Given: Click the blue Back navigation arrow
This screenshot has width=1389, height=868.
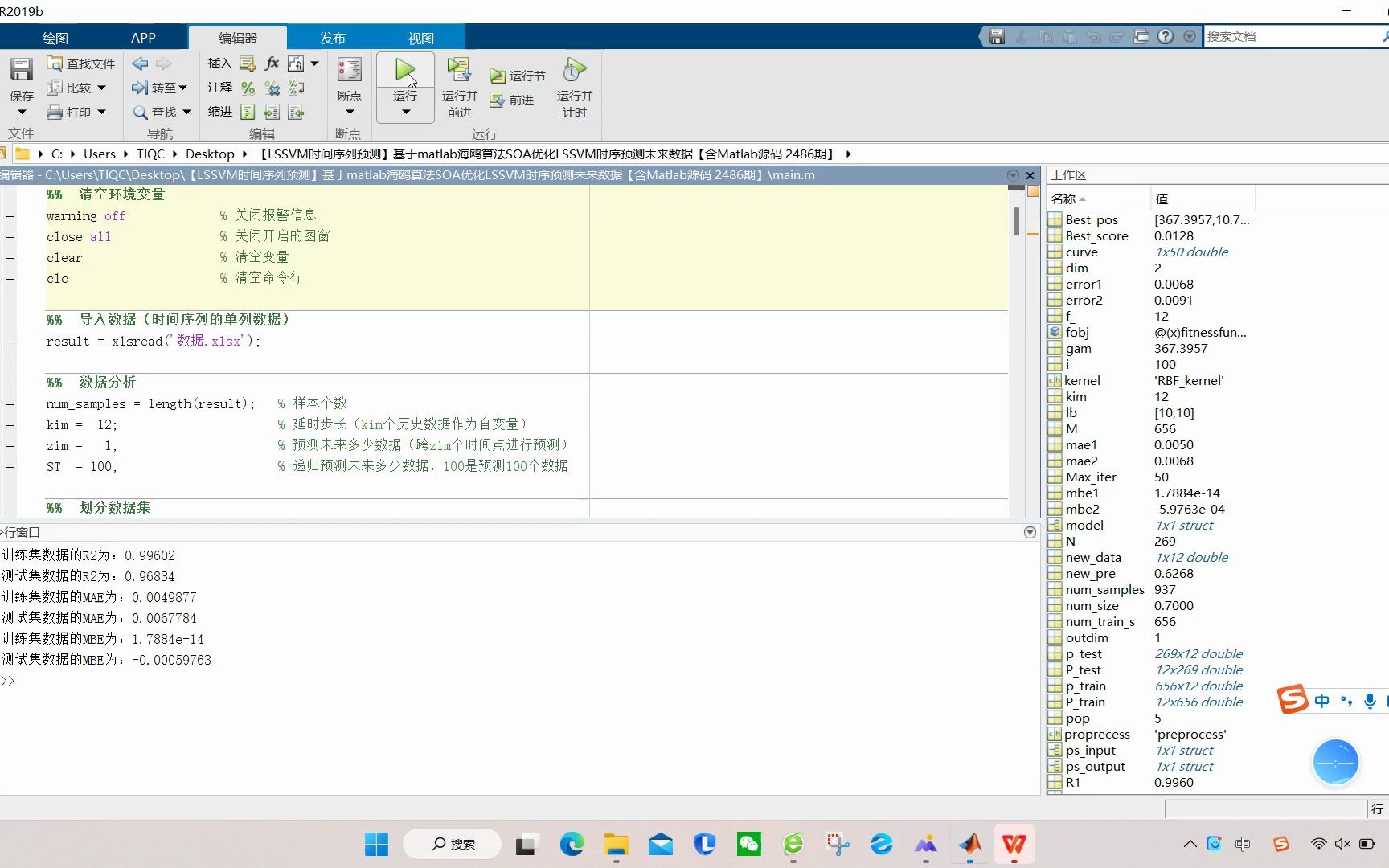Looking at the screenshot, I should (x=140, y=63).
